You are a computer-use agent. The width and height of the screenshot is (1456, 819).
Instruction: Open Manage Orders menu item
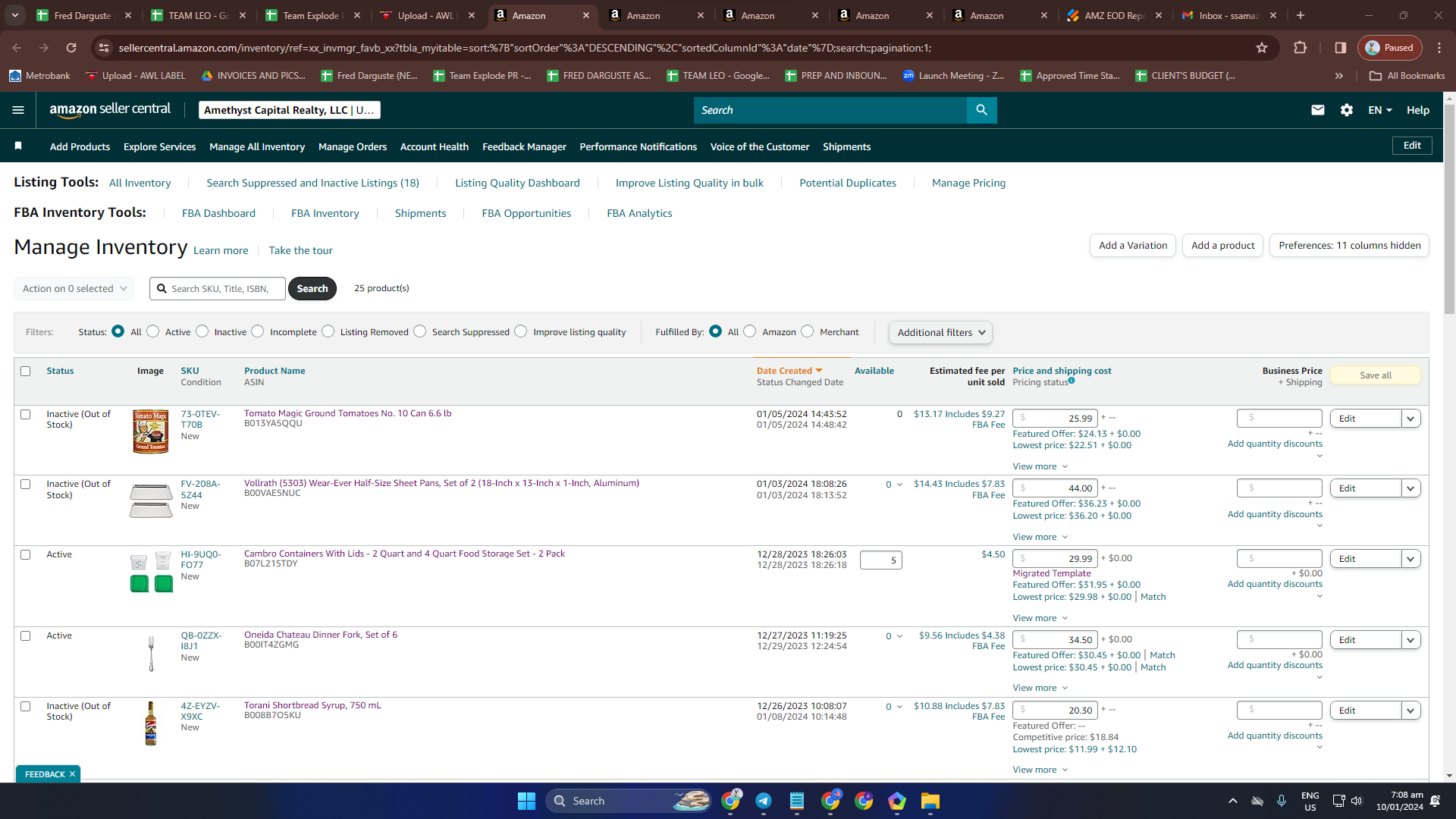(x=353, y=146)
